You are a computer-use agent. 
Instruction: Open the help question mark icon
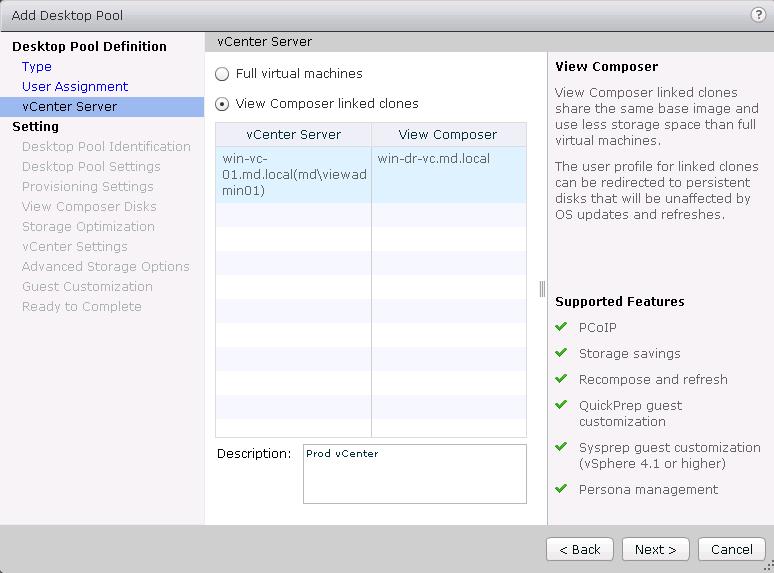point(757,15)
